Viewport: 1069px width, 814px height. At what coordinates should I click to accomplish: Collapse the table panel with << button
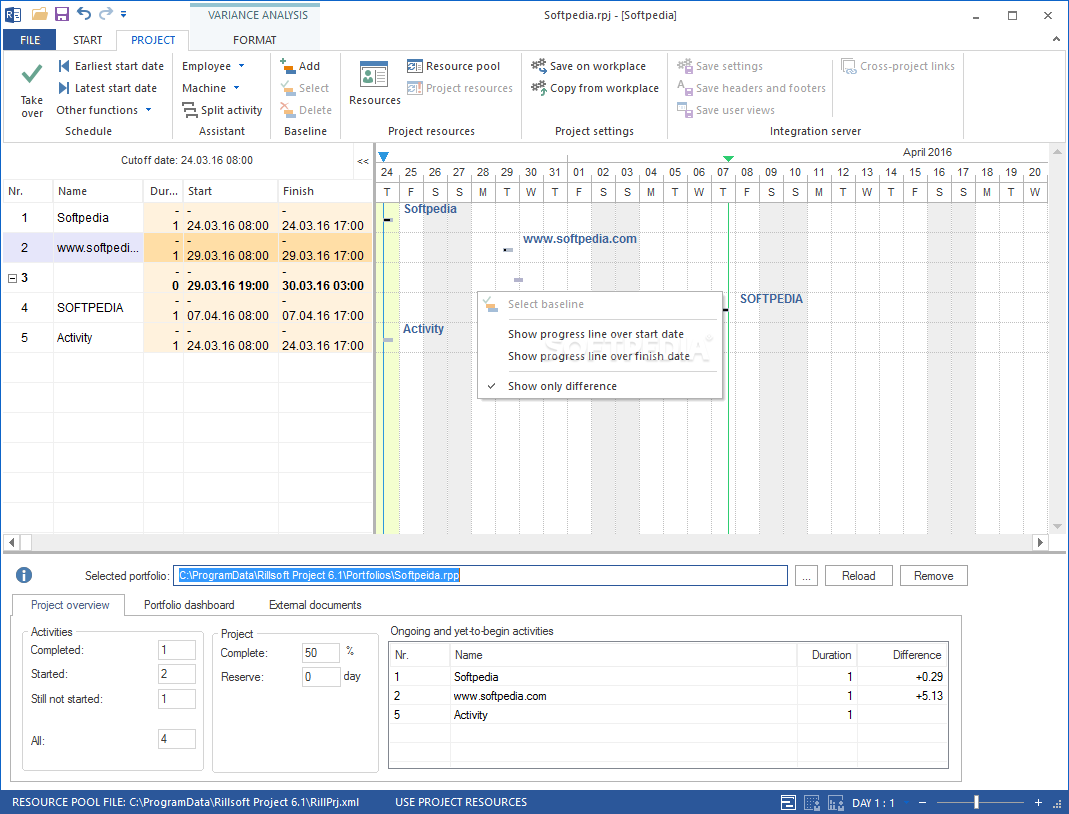point(363,162)
